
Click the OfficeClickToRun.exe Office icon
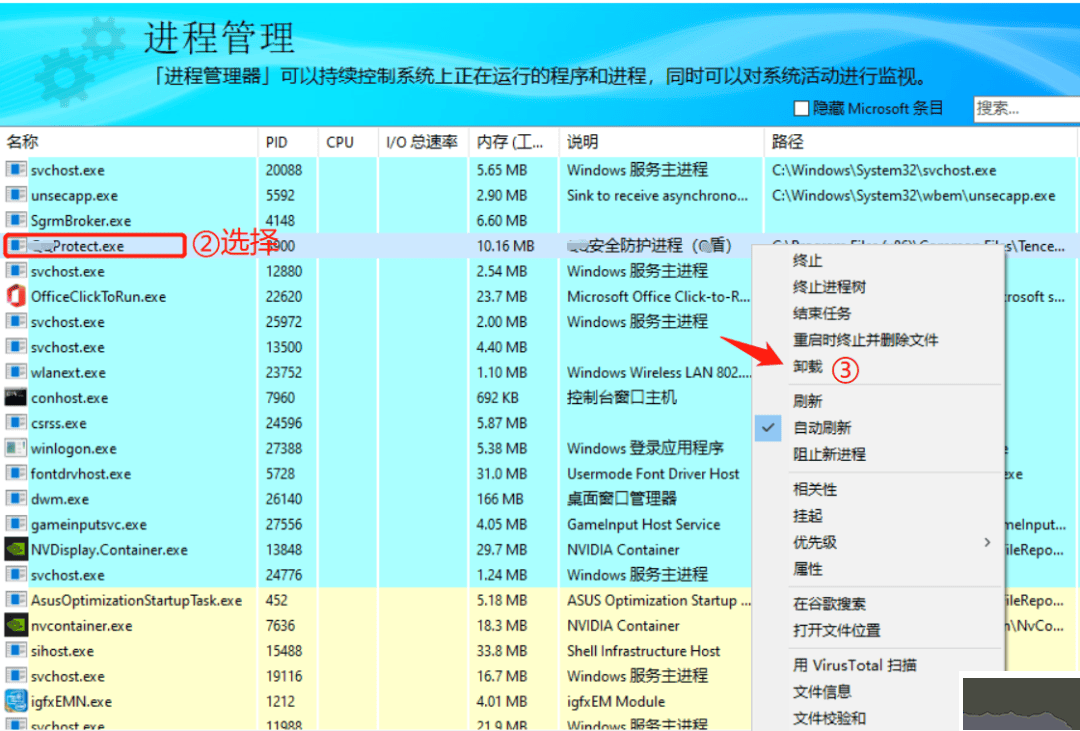pos(16,296)
